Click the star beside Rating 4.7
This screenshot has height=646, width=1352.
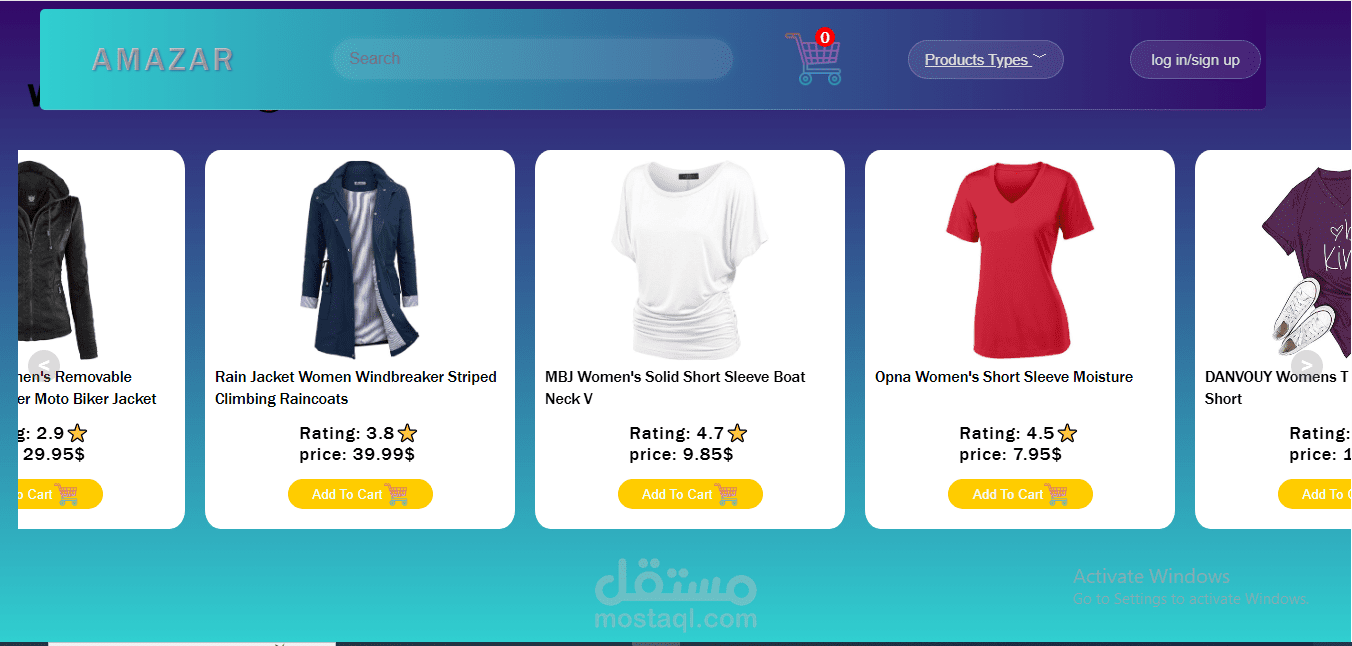click(737, 433)
